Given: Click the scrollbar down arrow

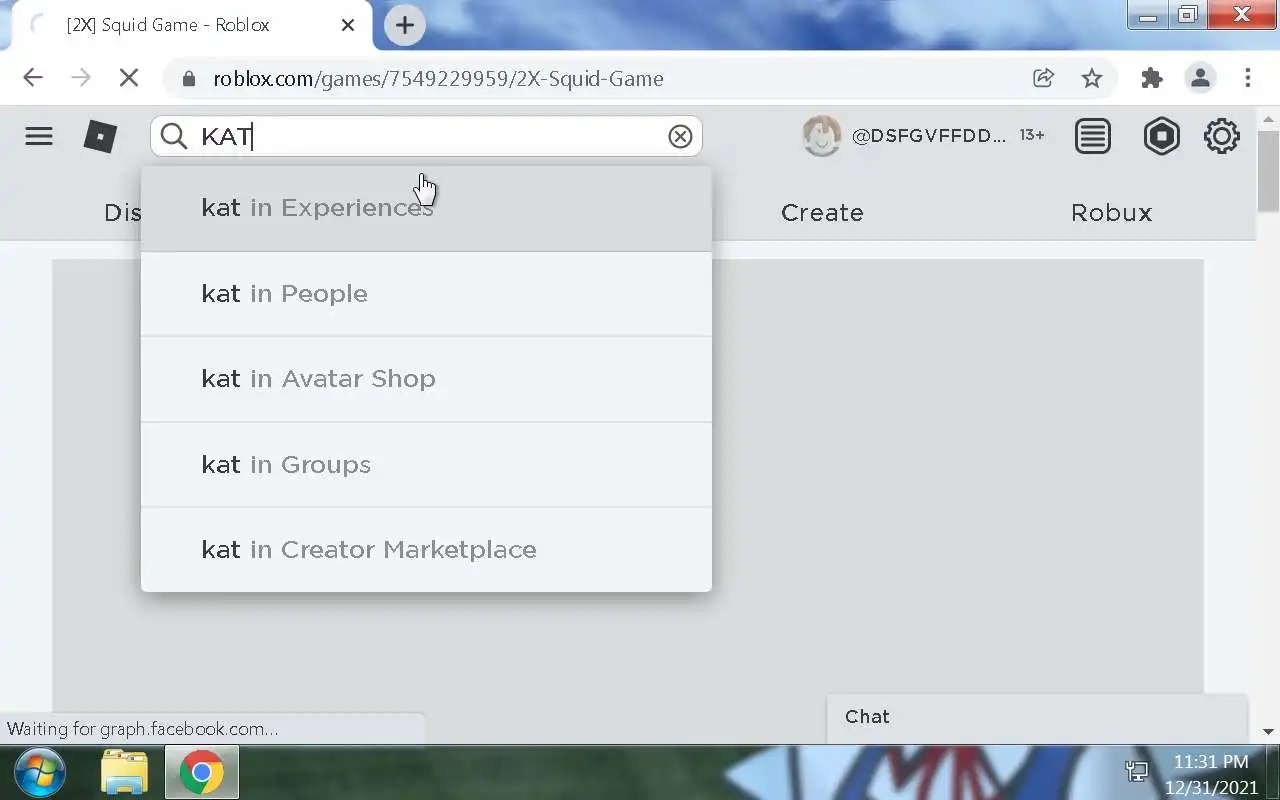Looking at the screenshot, I should click(x=1268, y=733).
